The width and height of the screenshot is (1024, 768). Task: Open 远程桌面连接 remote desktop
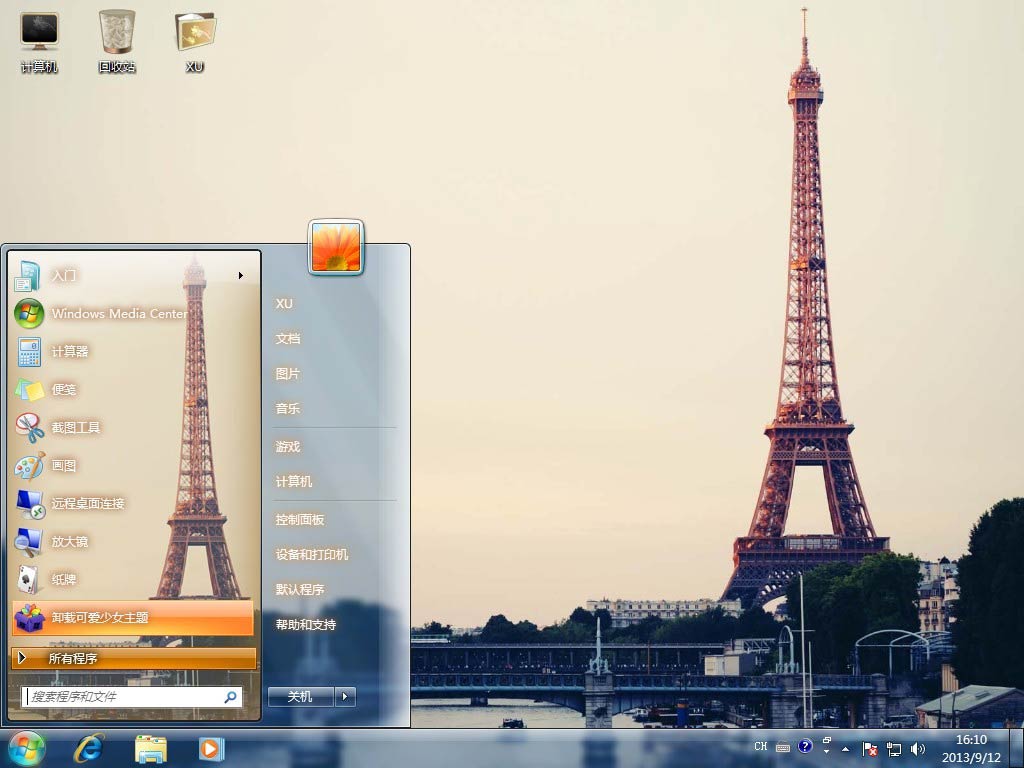tap(88, 503)
